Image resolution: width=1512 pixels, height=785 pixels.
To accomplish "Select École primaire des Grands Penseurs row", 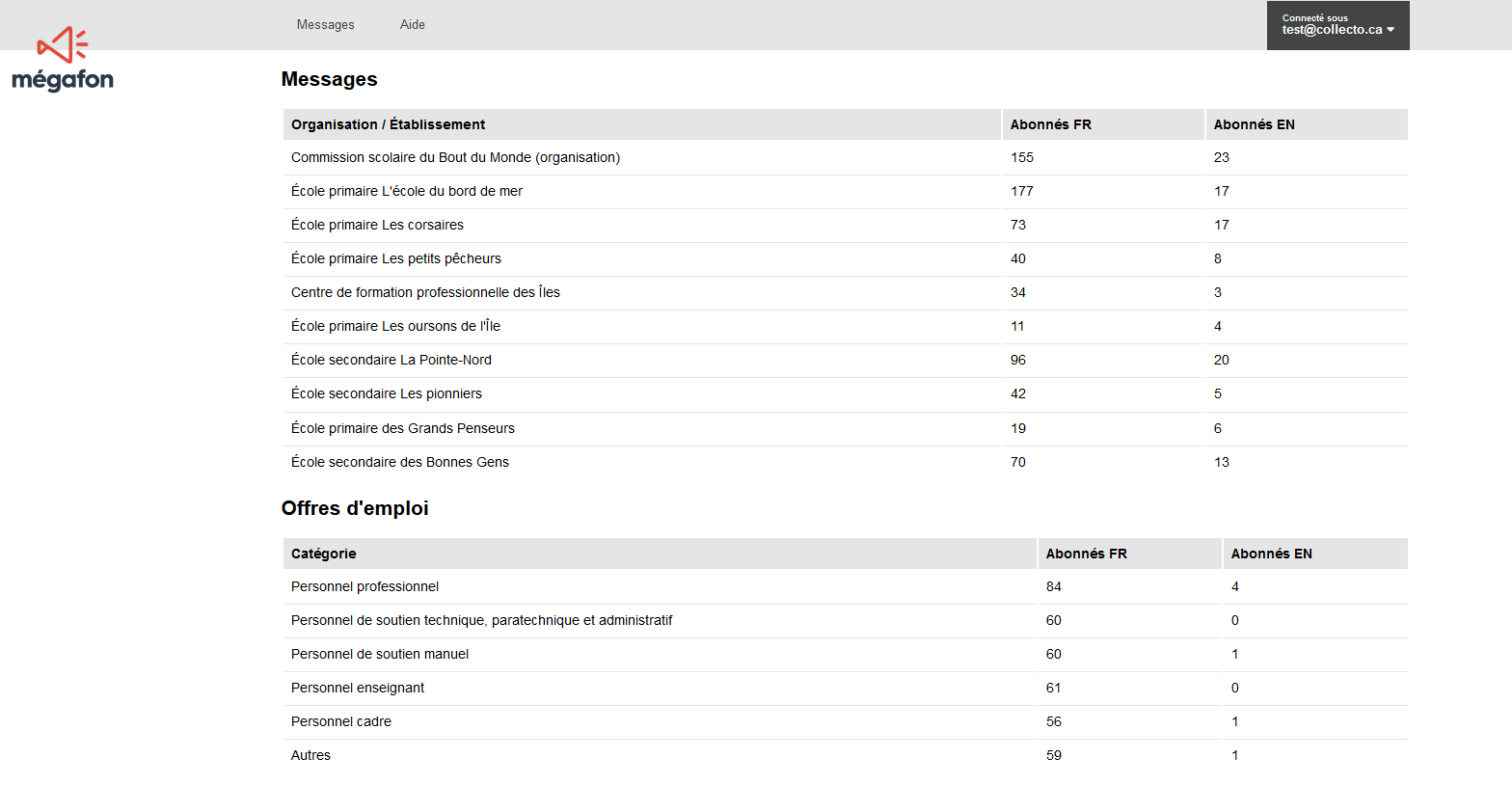I will point(846,428).
